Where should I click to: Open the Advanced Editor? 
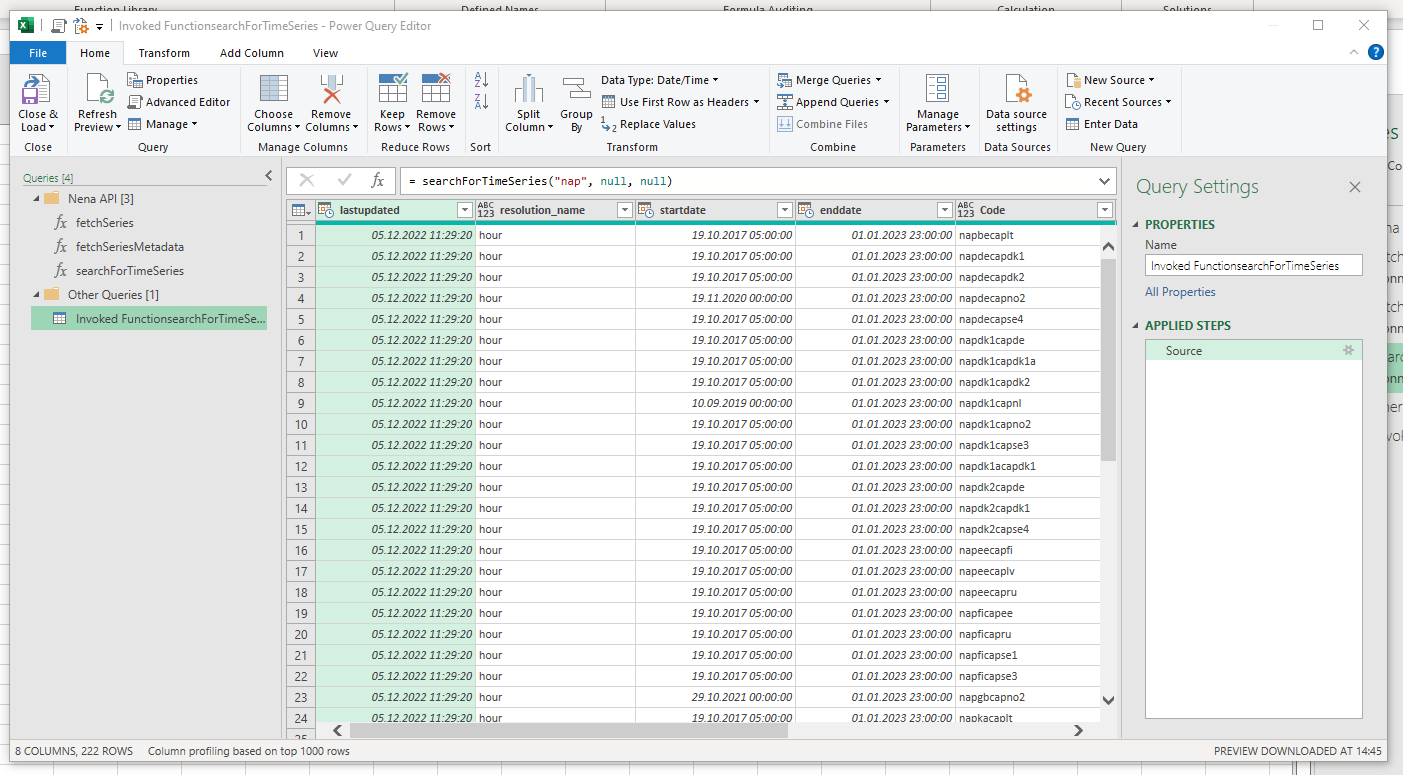[x=179, y=102]
